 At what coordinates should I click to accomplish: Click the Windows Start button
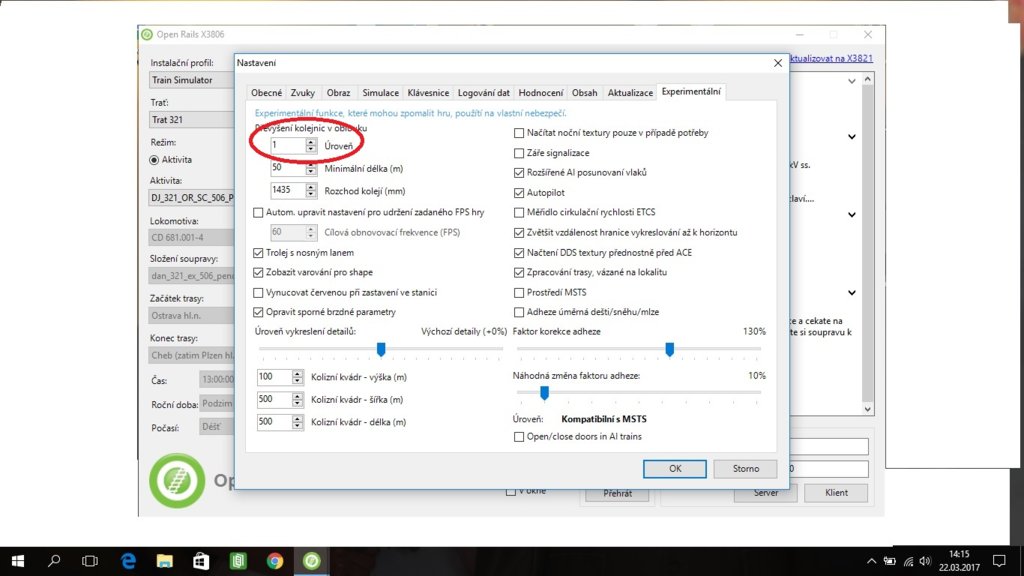[17, 561]
